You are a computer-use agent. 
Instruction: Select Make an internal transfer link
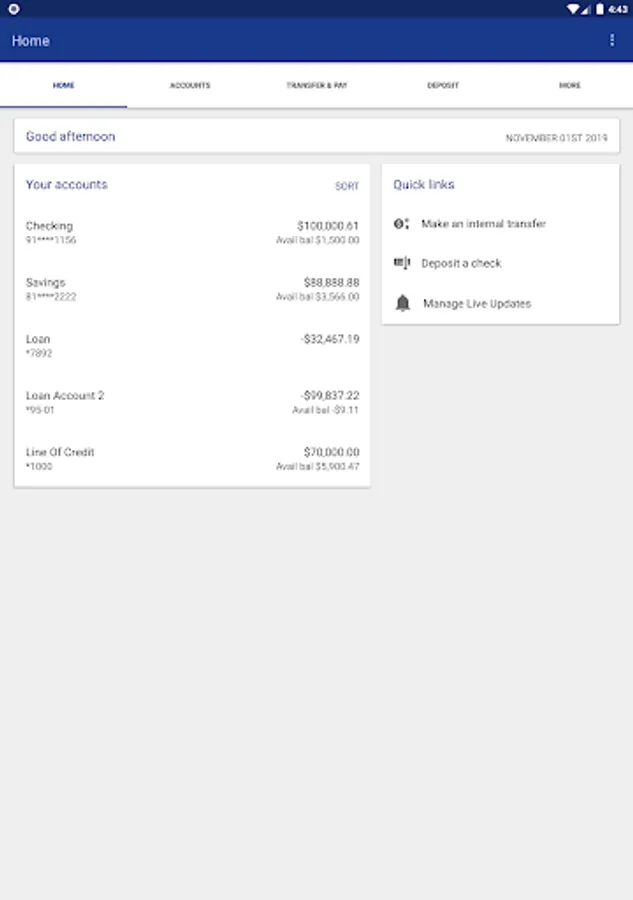pyautogui.click(x=483, y=224)
